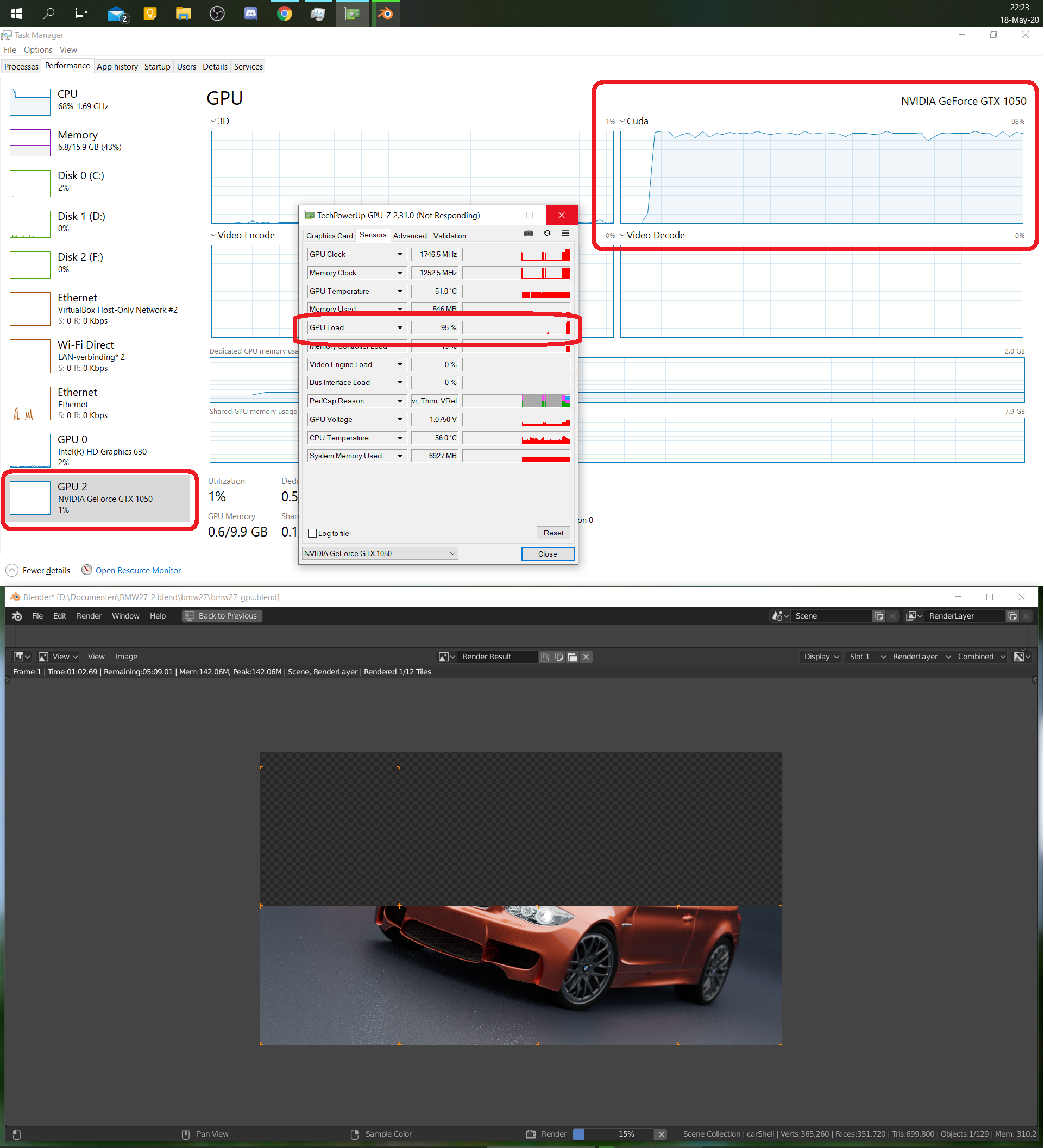Switch to Blender via taskbar icon
This screenshot has height=1148, width=1044.
coord(386,13)
